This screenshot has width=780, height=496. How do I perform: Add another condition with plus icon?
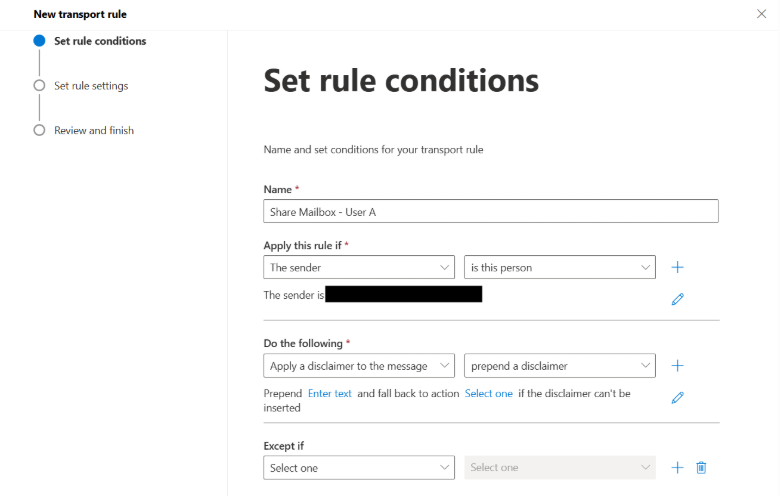point(677,267)
